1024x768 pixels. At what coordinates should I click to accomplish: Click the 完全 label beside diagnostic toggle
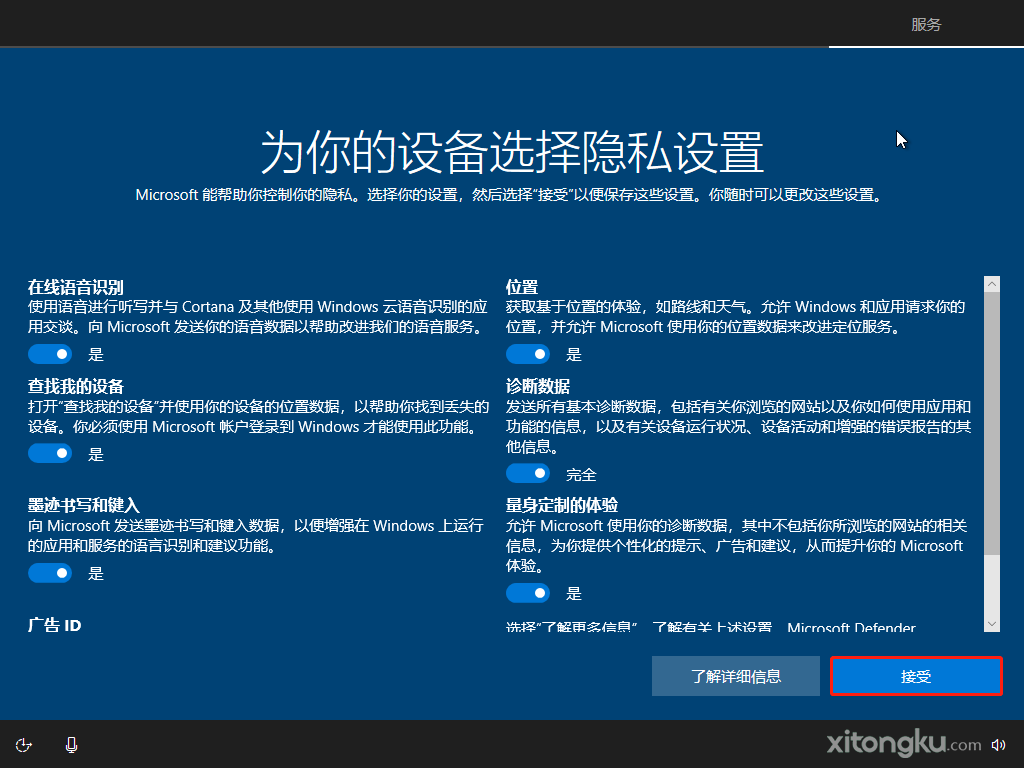coord(581,474)
